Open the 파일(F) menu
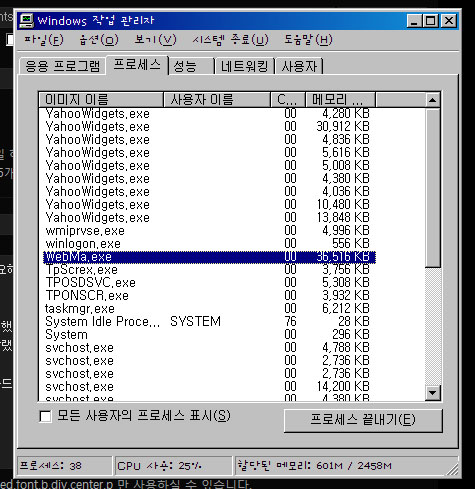 click(44, 40)
